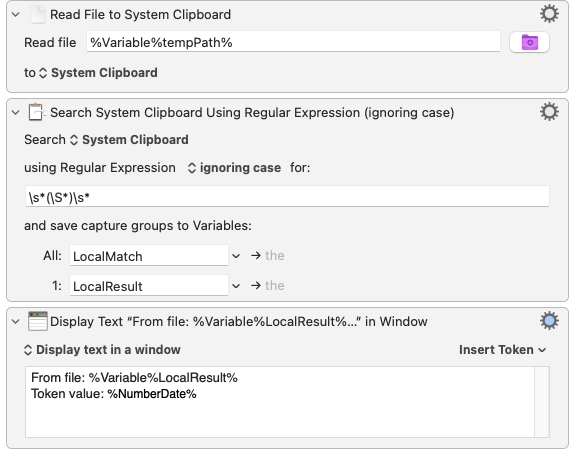Collapse the Display Text action
Image resolution: width=577 pixels, height=449 pixels.
point(15,322)
